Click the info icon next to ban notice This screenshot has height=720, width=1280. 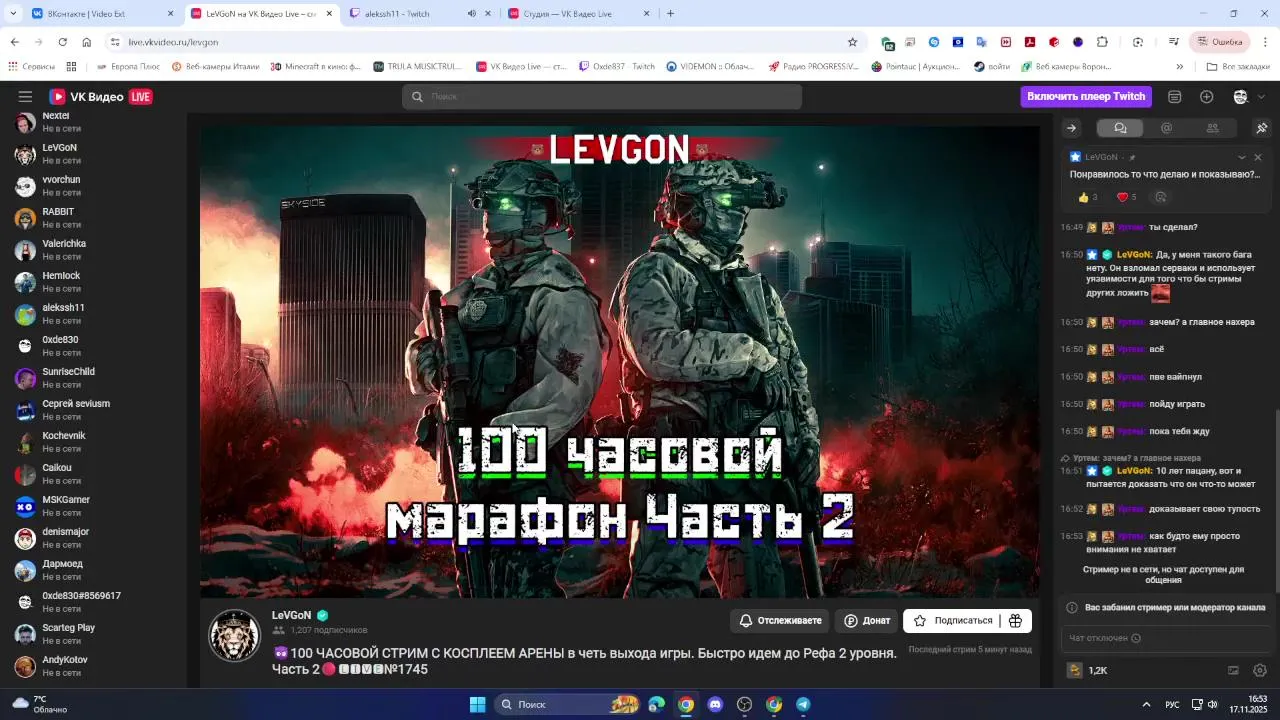(x=1072, y=608)
